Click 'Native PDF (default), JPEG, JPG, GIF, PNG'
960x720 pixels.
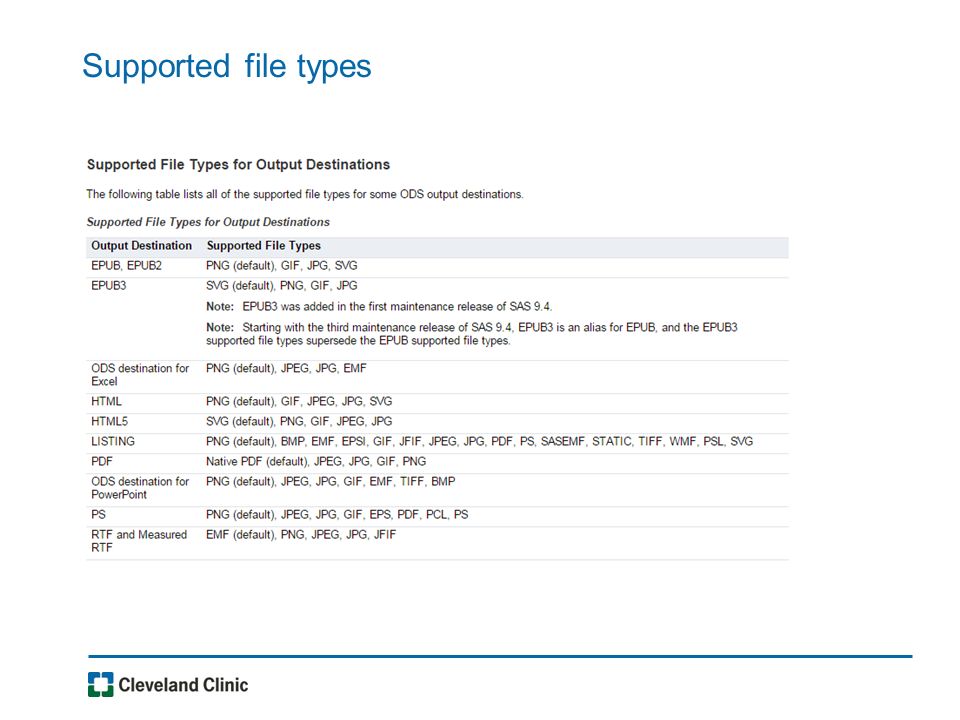tap(316, 462)
